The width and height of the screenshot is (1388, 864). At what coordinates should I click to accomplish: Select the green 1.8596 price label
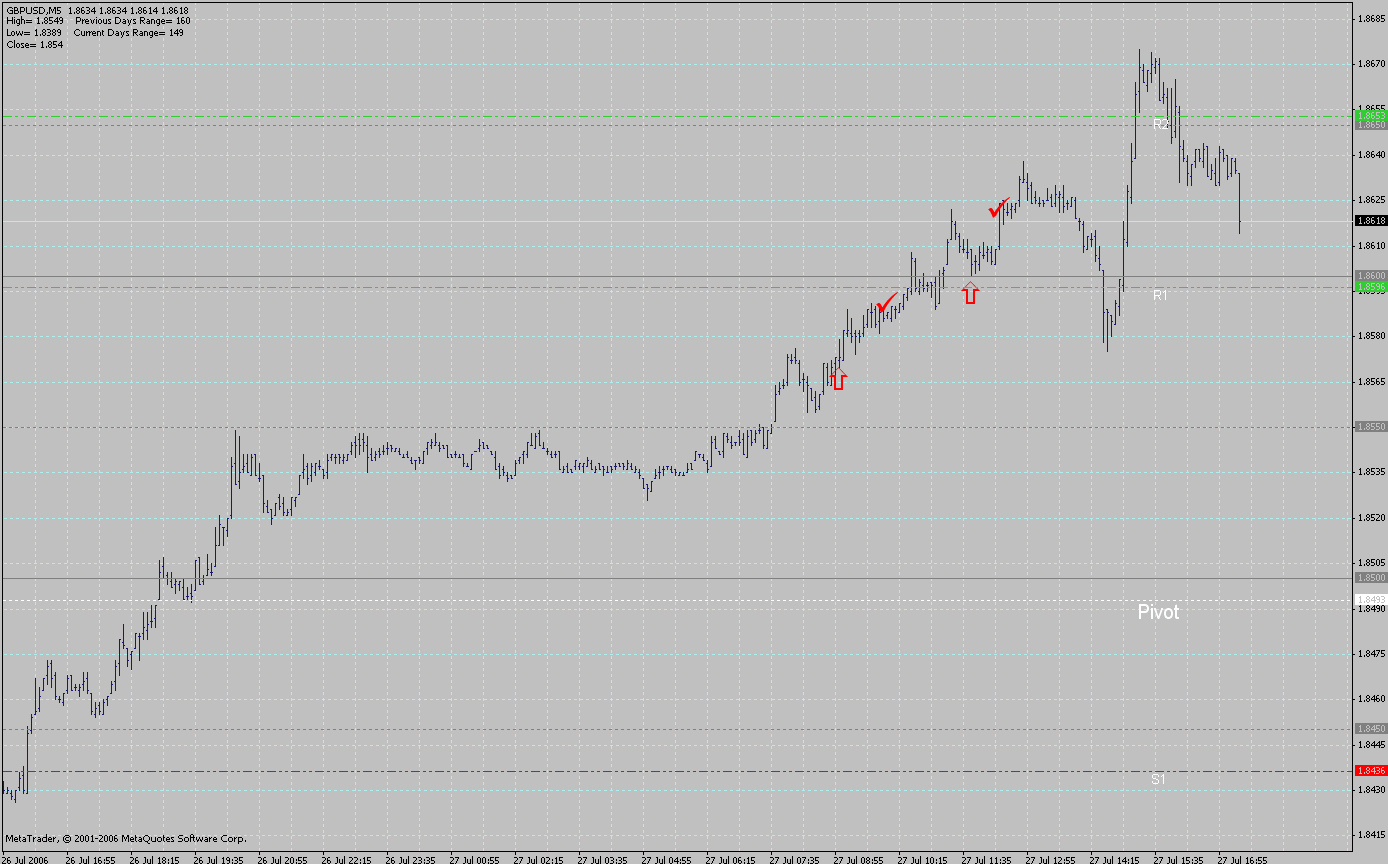click(1371, 287)
